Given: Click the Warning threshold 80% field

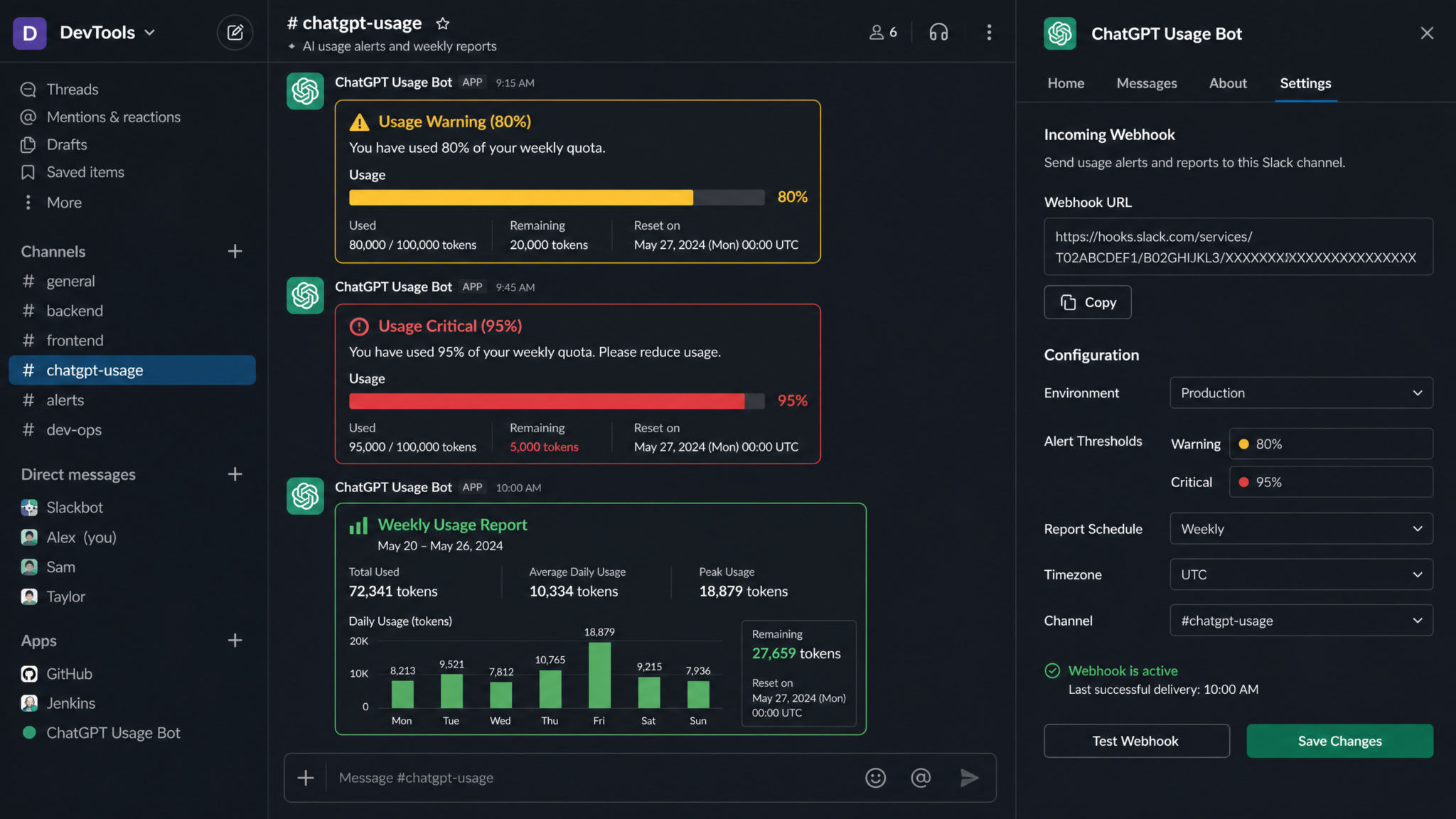Looking at the screenshot, I should pos(1331,444).
